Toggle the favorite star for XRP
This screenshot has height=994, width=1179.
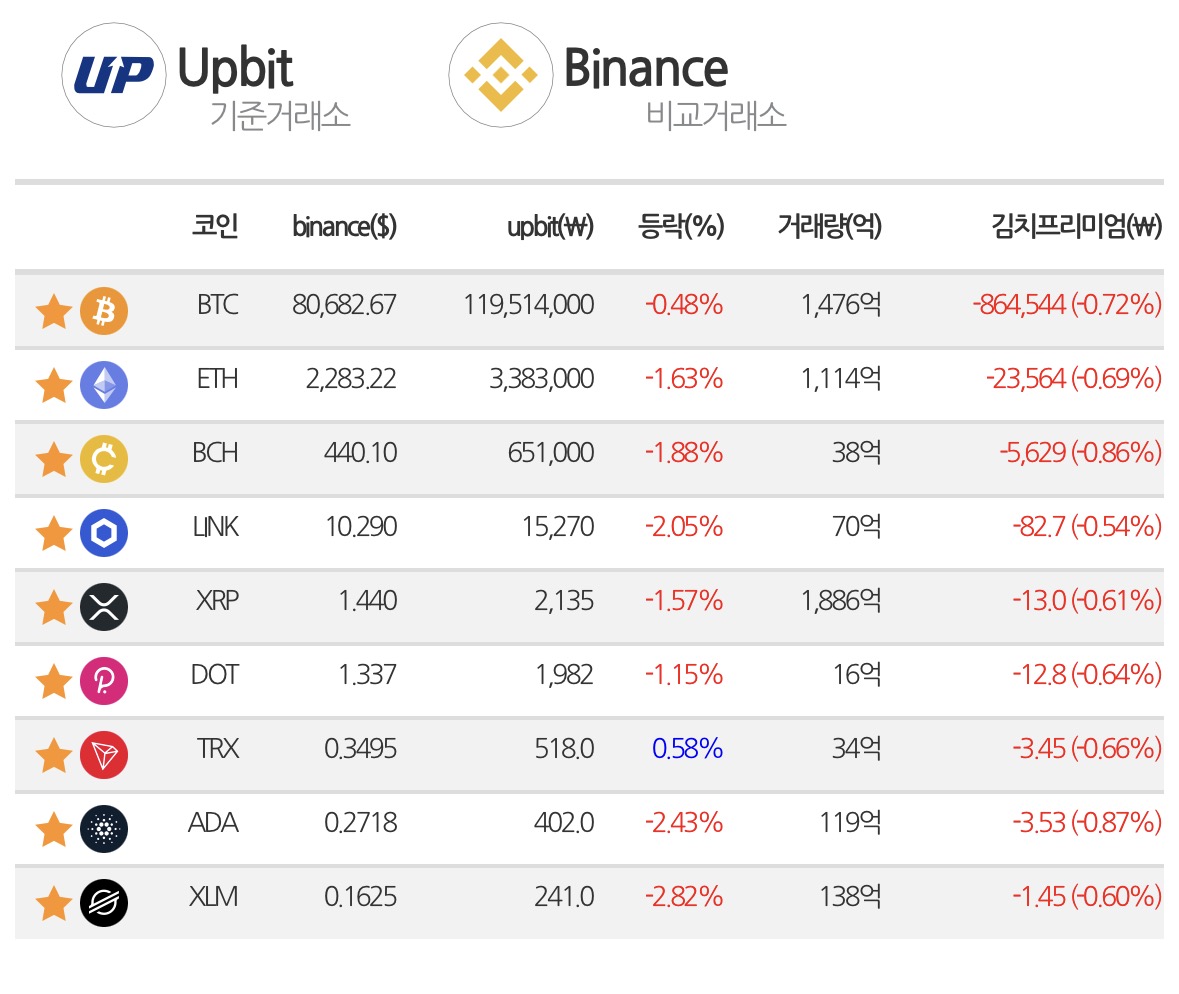pyautogui.click(x=54, y=608)
